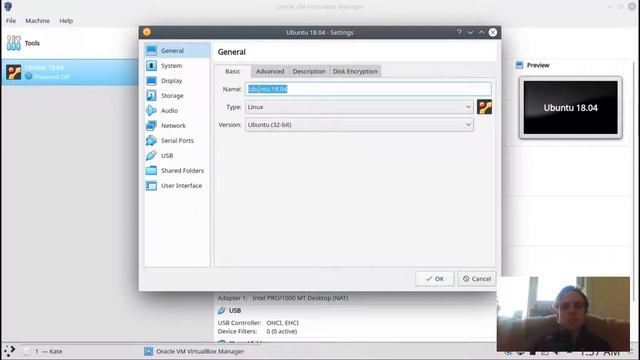
Task: Open the Serial Ports category icon
Action: click(151, 140)
